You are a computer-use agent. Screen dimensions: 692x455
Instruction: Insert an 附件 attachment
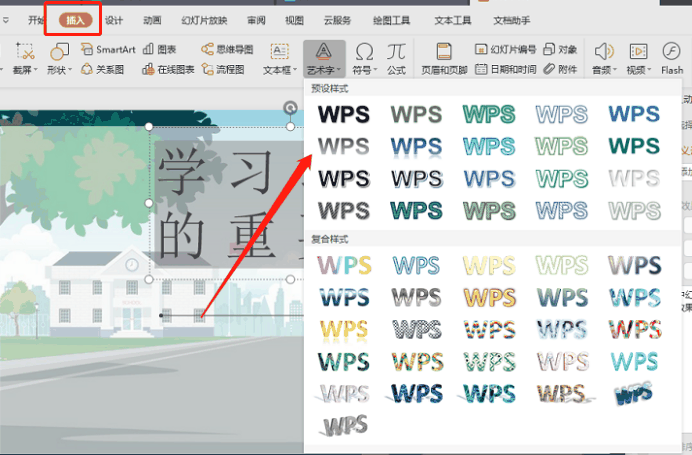coord(560,70)
